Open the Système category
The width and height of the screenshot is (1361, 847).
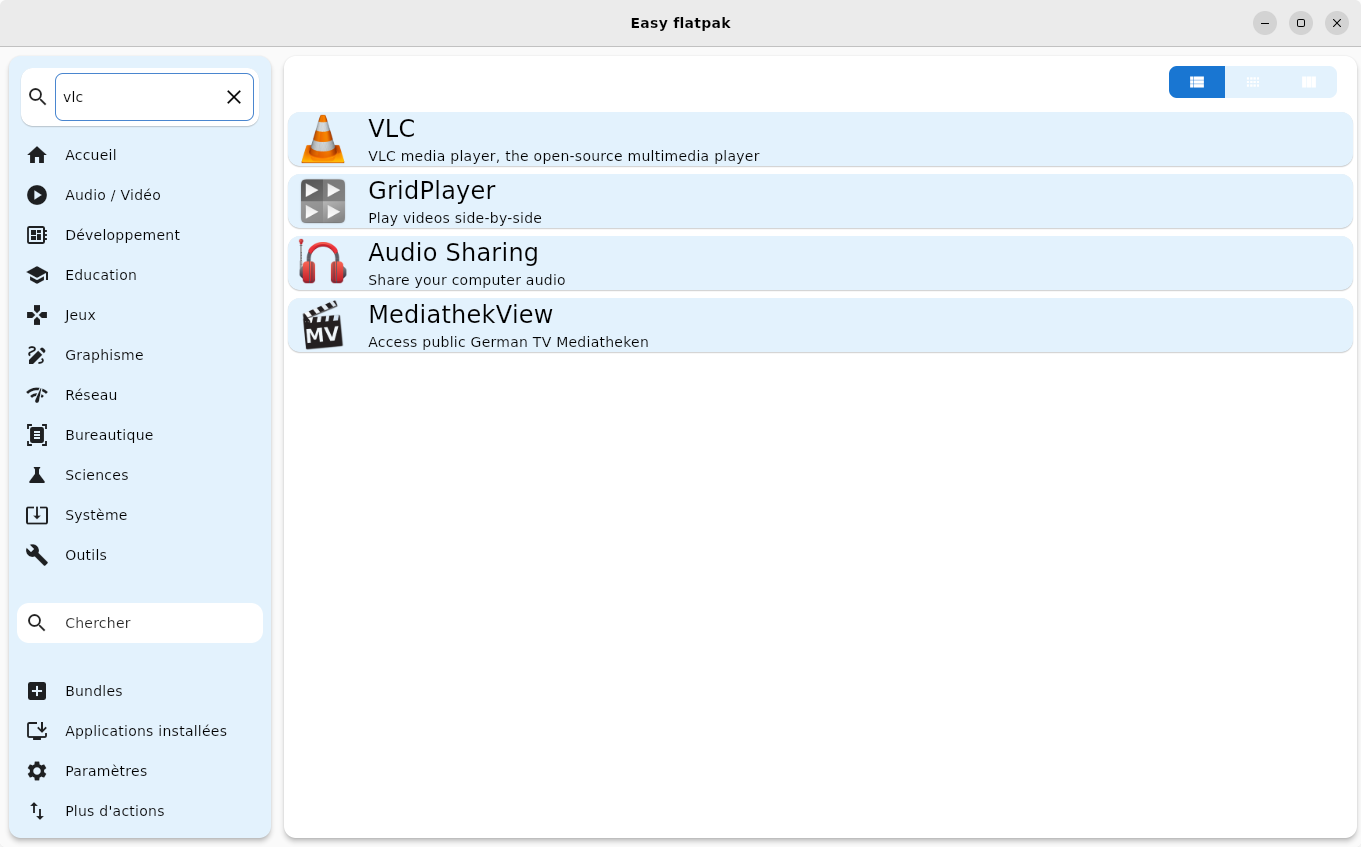pos(140,515)
